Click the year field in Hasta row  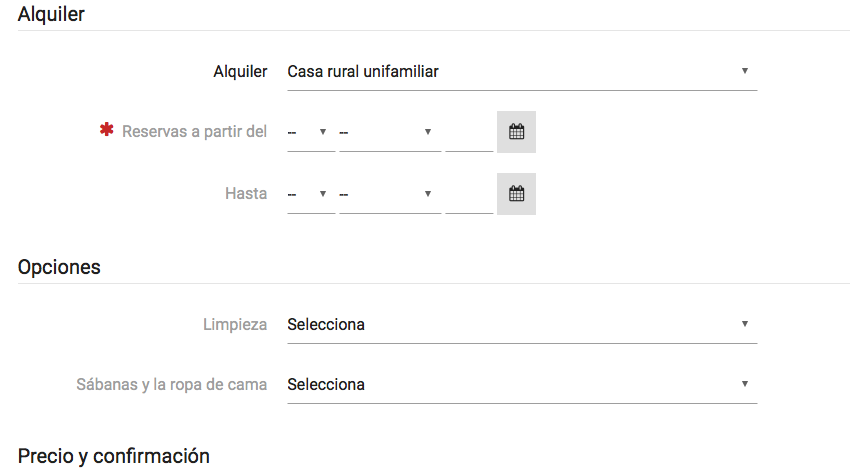click(x=469, y=194)
